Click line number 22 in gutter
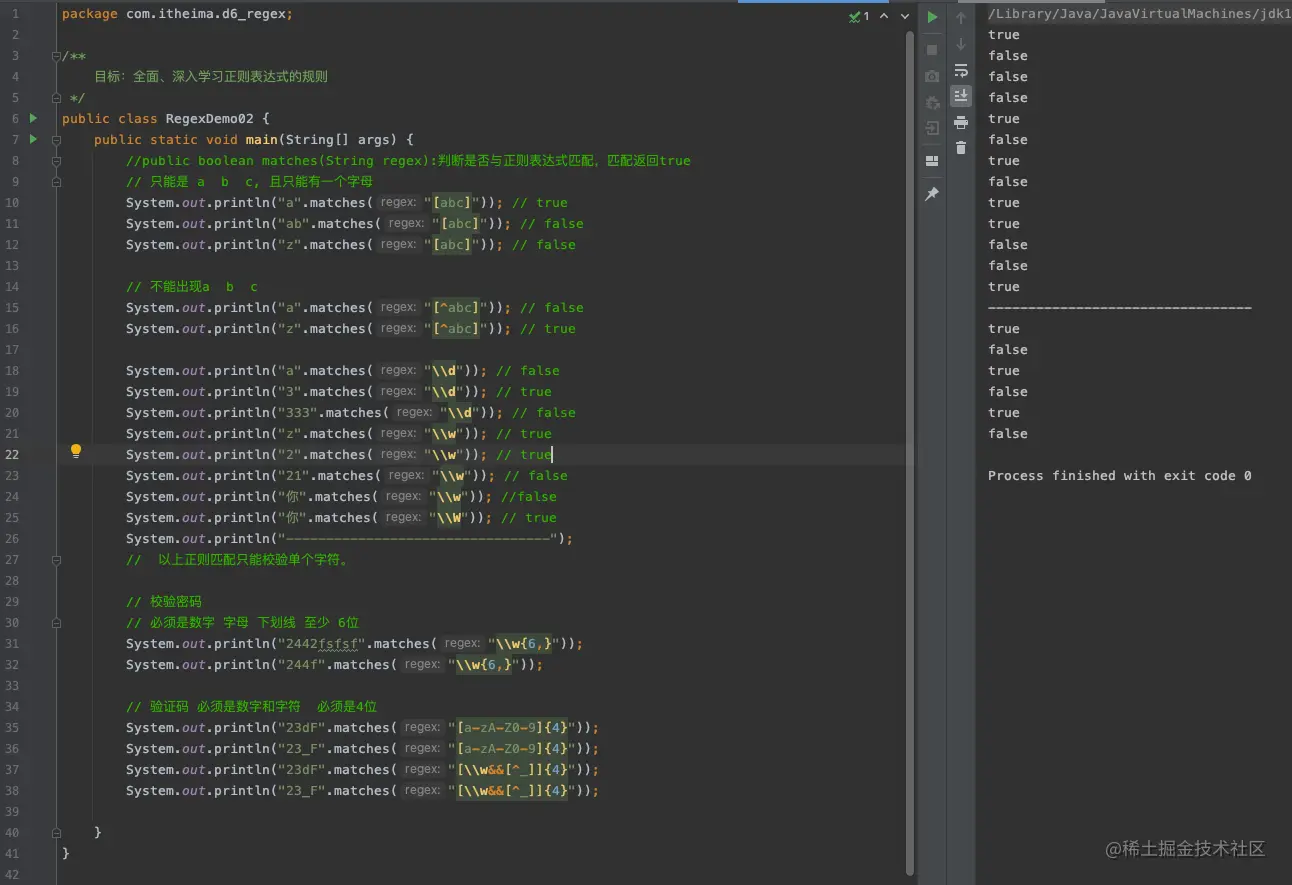The width and height of the screenshot is (1292, 885). point(13,454)
